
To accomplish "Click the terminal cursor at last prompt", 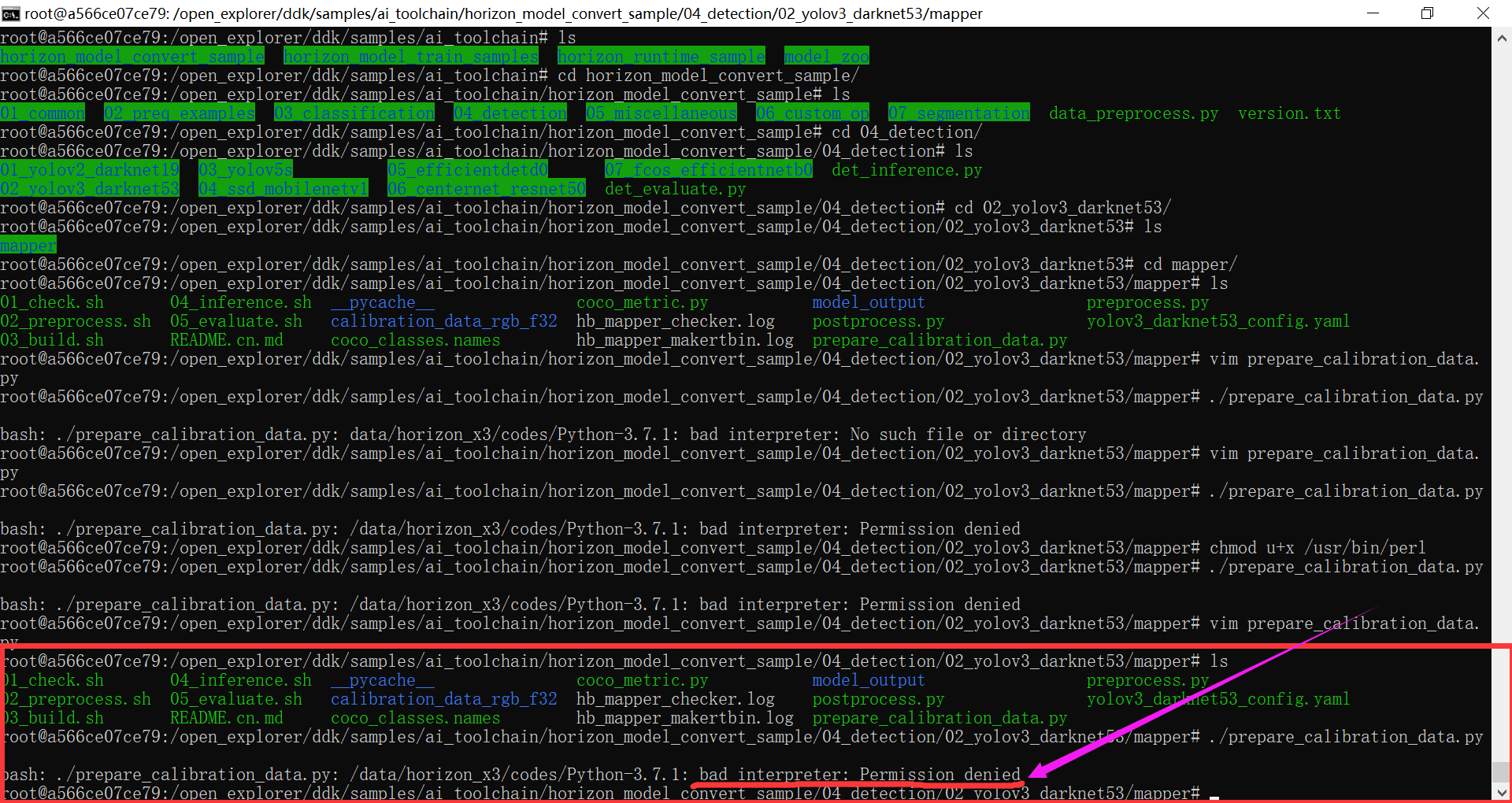I will [1214, 795].
